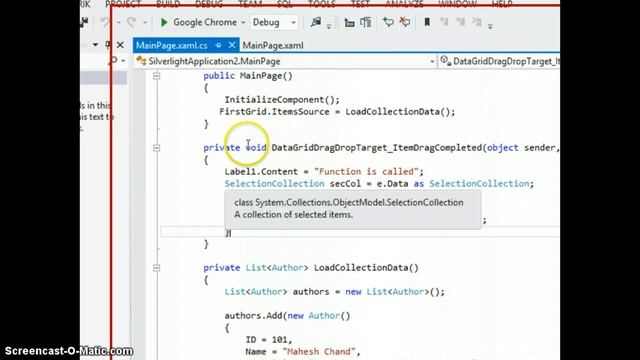The height and width of the screenshot is (360, 640).
Task: Click the "Function is called" string
Action: tap(366, 171)
